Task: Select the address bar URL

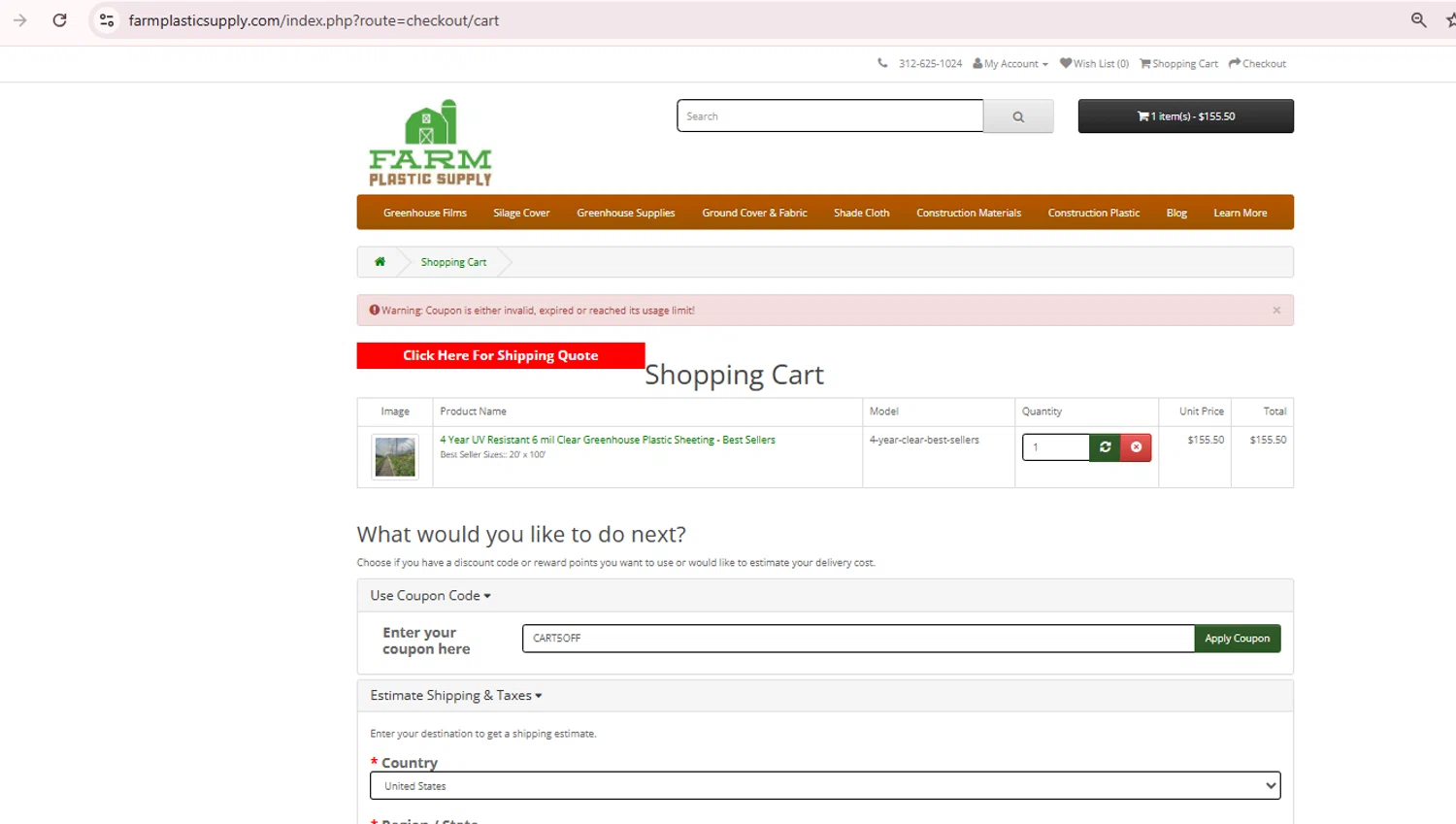Action: point(314,20)
